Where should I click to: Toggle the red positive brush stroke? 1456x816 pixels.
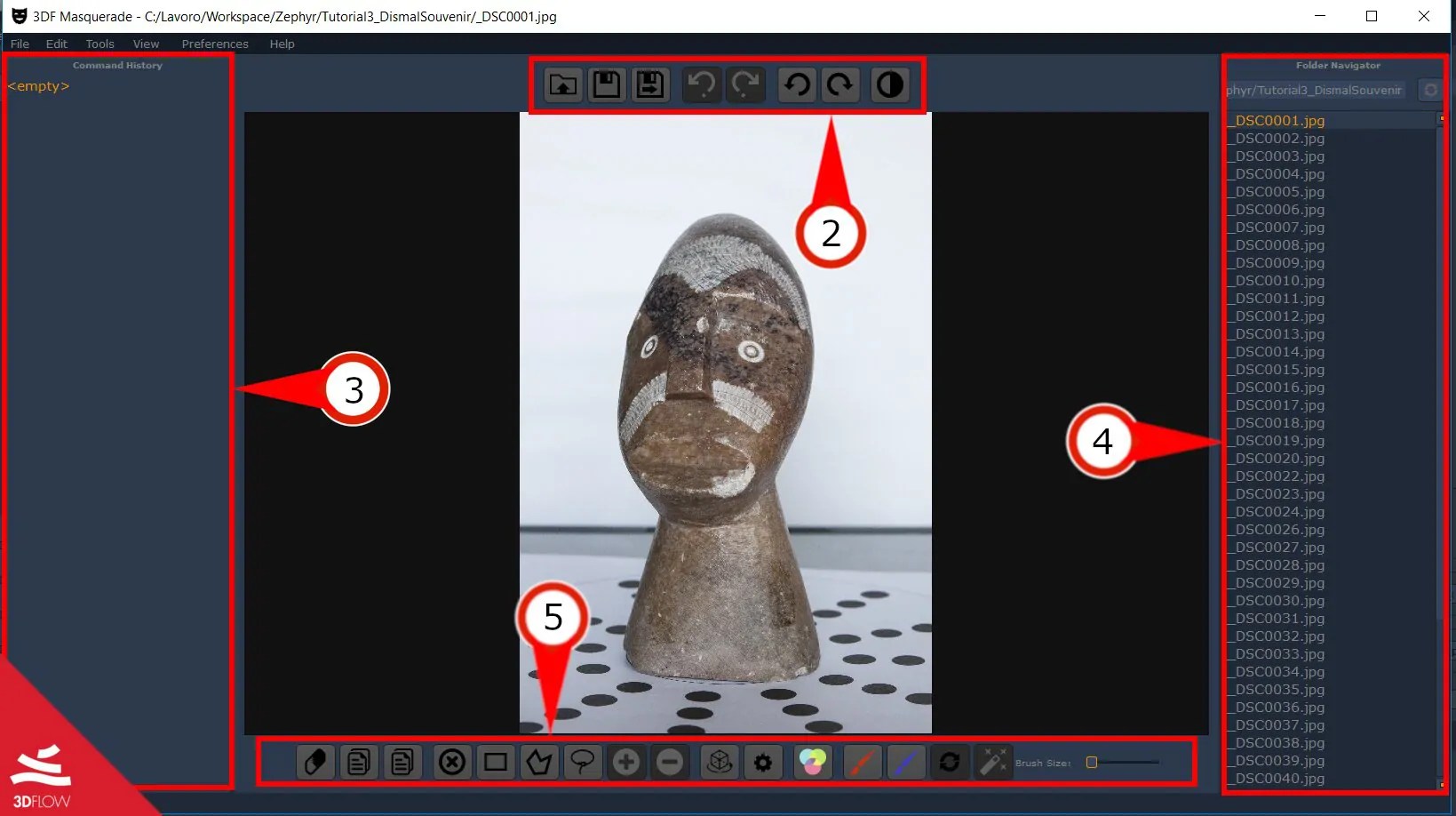coord(862,762)
